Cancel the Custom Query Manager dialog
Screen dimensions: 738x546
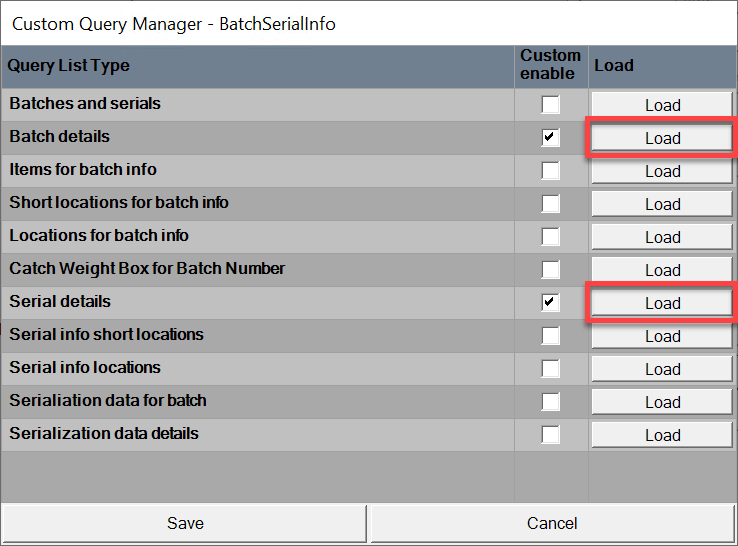[x=552, y=523]
